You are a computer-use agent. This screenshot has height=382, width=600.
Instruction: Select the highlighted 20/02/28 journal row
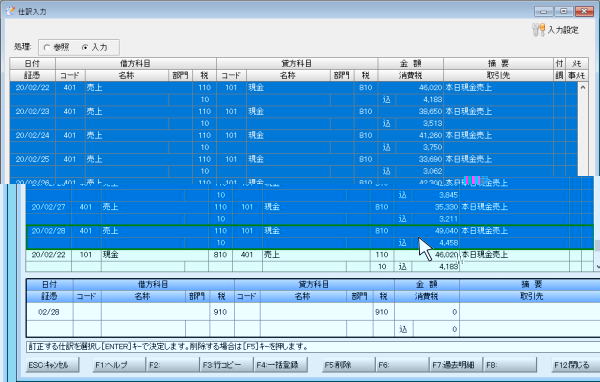click(x=310, y=237)
